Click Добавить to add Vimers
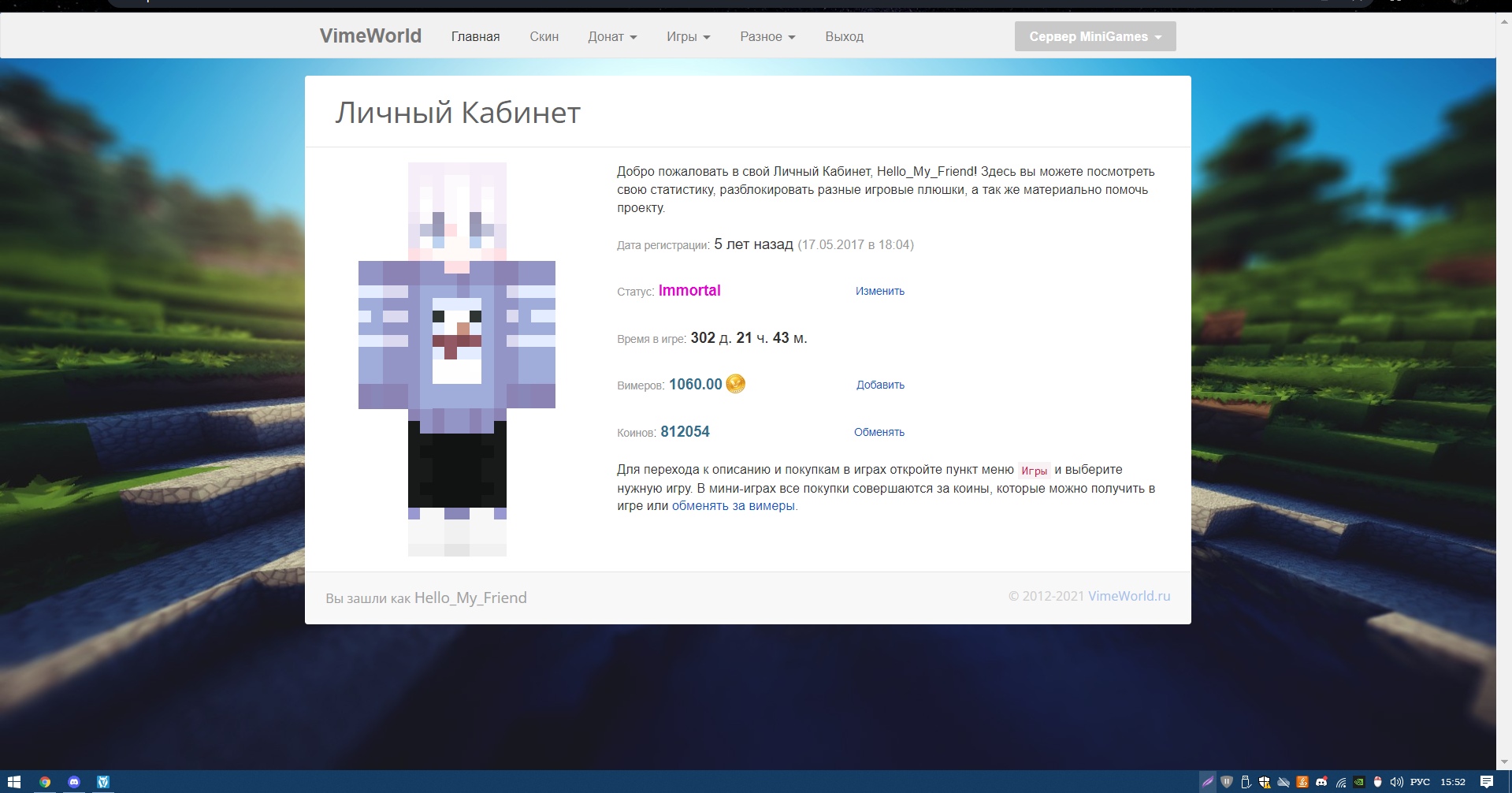The image size is (1512, 793). (x=880, y=385)
